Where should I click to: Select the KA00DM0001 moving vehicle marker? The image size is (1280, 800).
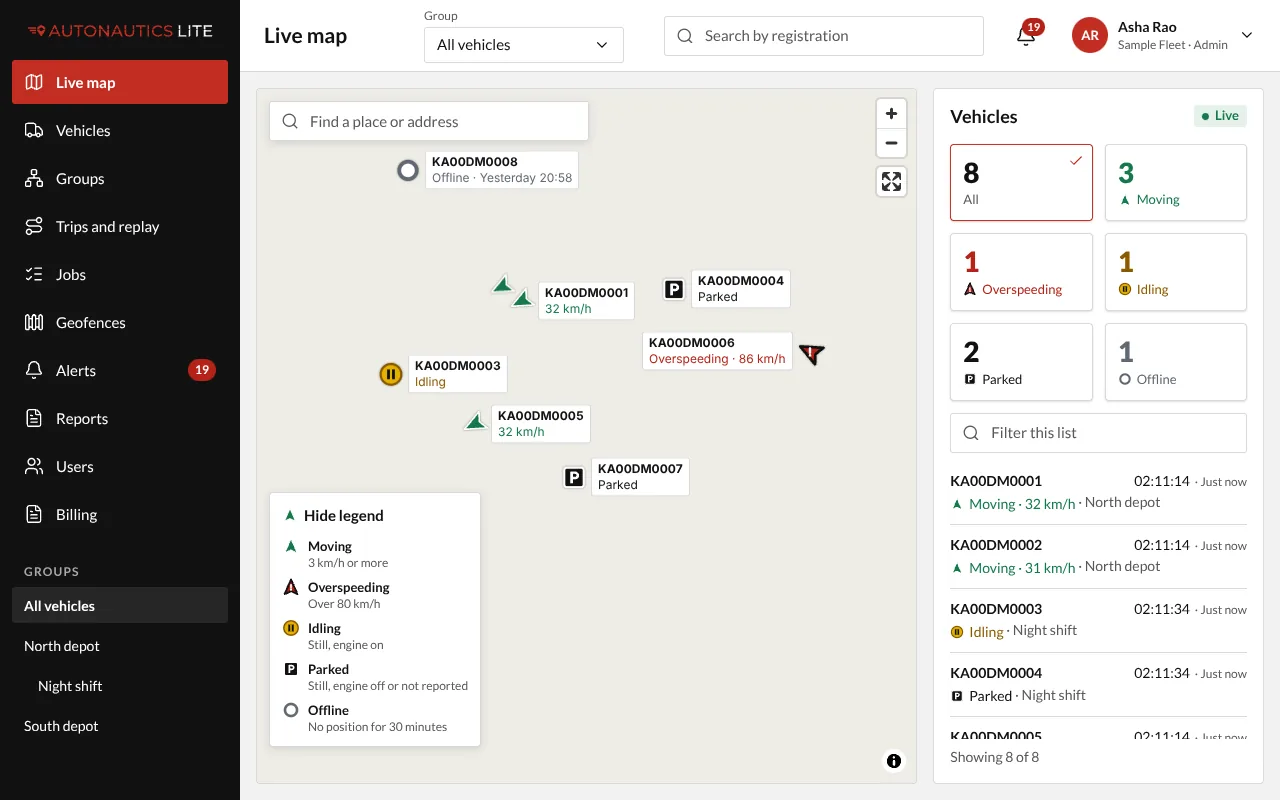pos(522,298)
